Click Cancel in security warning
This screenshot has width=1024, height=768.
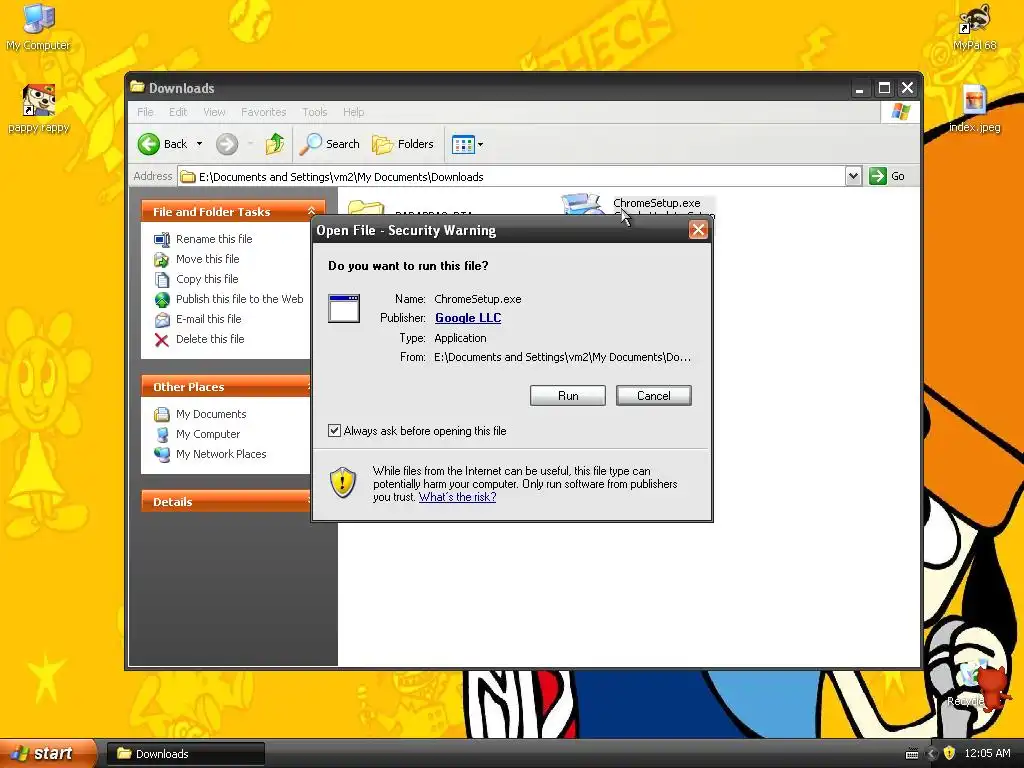tap(653, 396)
